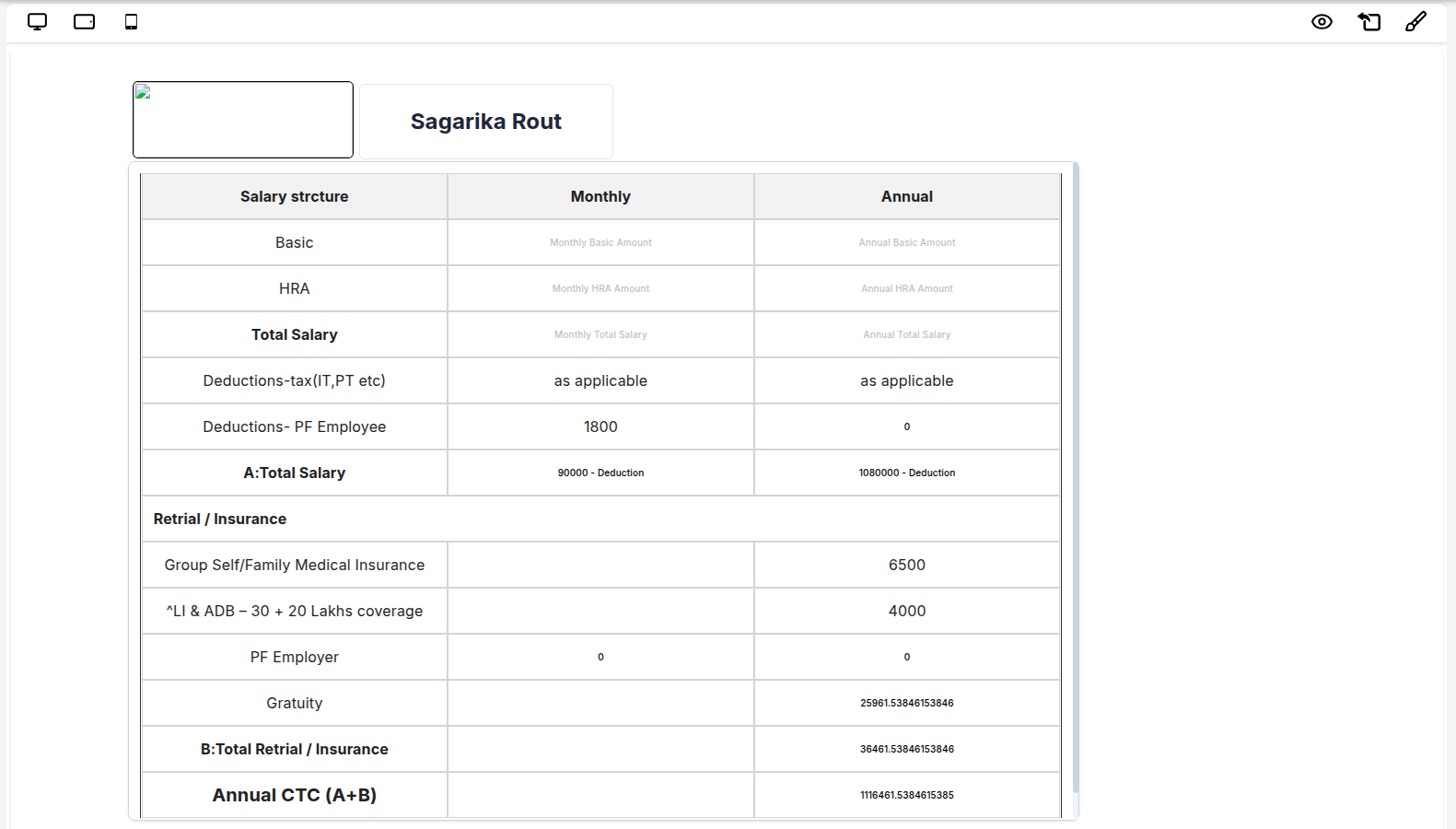Switch to desktop preview mode

[37, 22]
